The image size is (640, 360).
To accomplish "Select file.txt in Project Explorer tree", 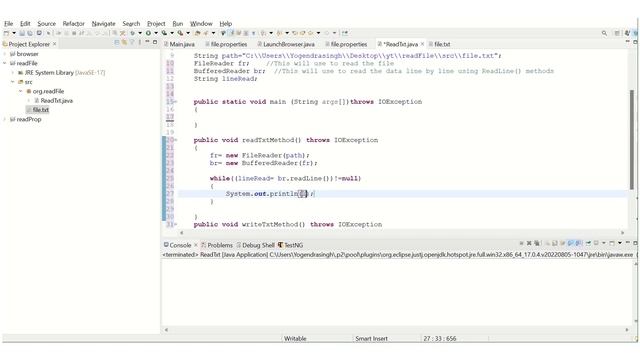I will pos(40,110).
